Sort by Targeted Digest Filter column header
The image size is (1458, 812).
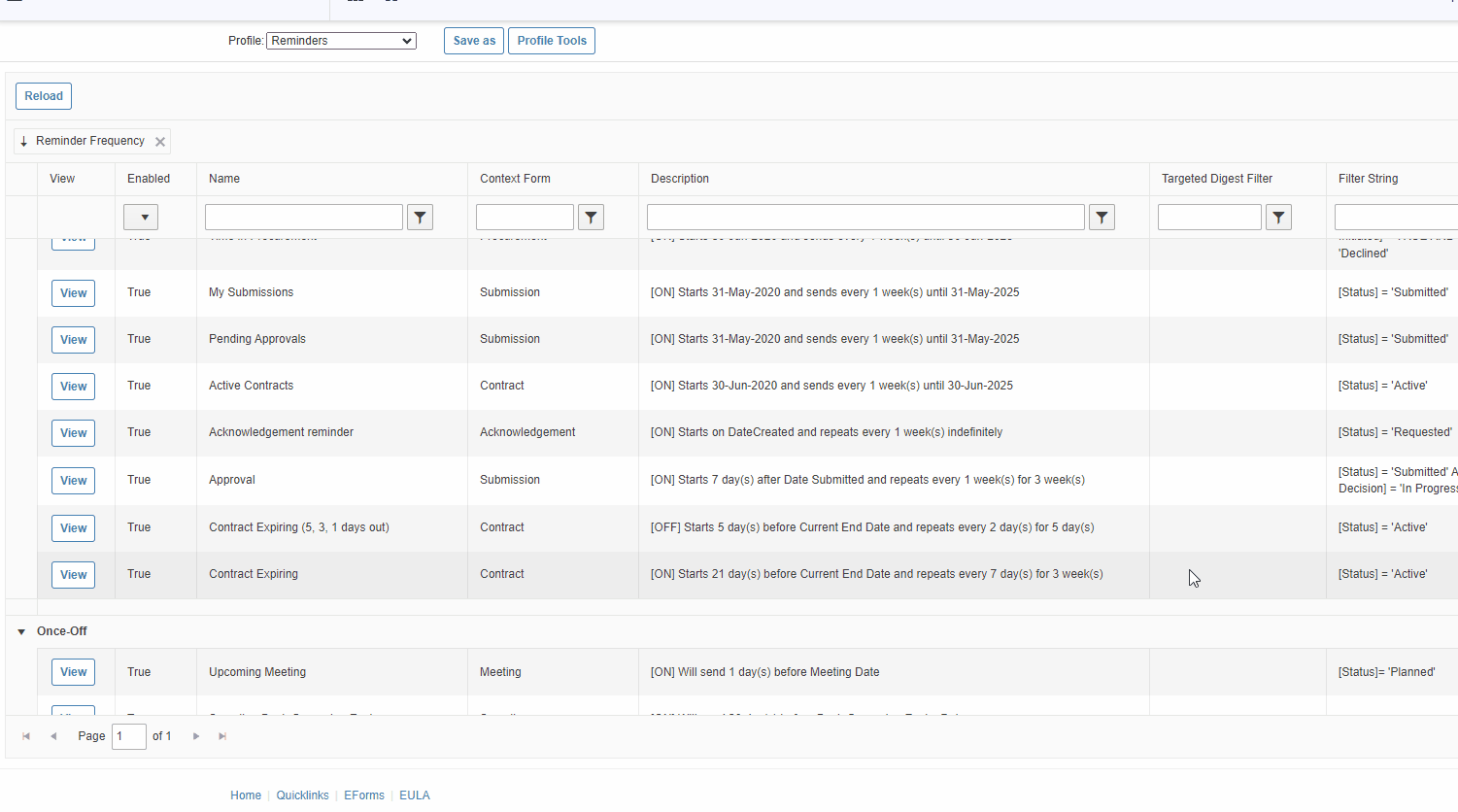pyautogui.click(x=1217, y=179)
